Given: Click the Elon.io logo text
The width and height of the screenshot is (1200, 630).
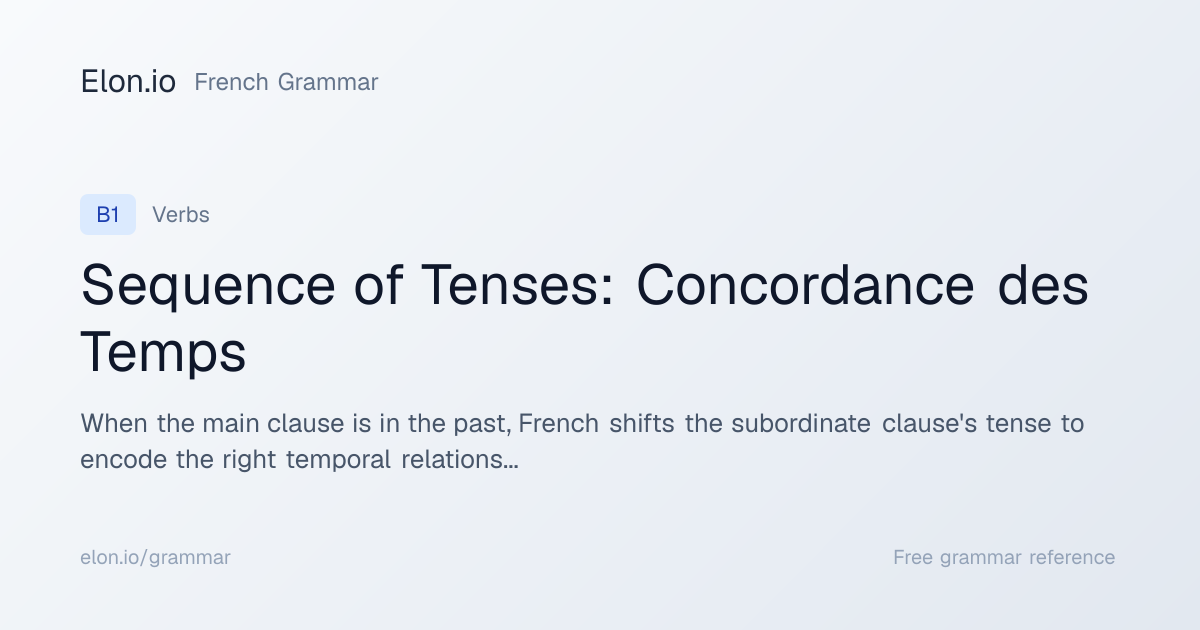Looking at the screenshot, I should coord(128,82).
